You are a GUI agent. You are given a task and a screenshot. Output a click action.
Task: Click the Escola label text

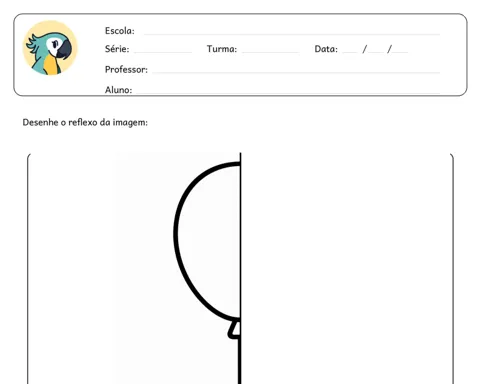coord(120,31)
